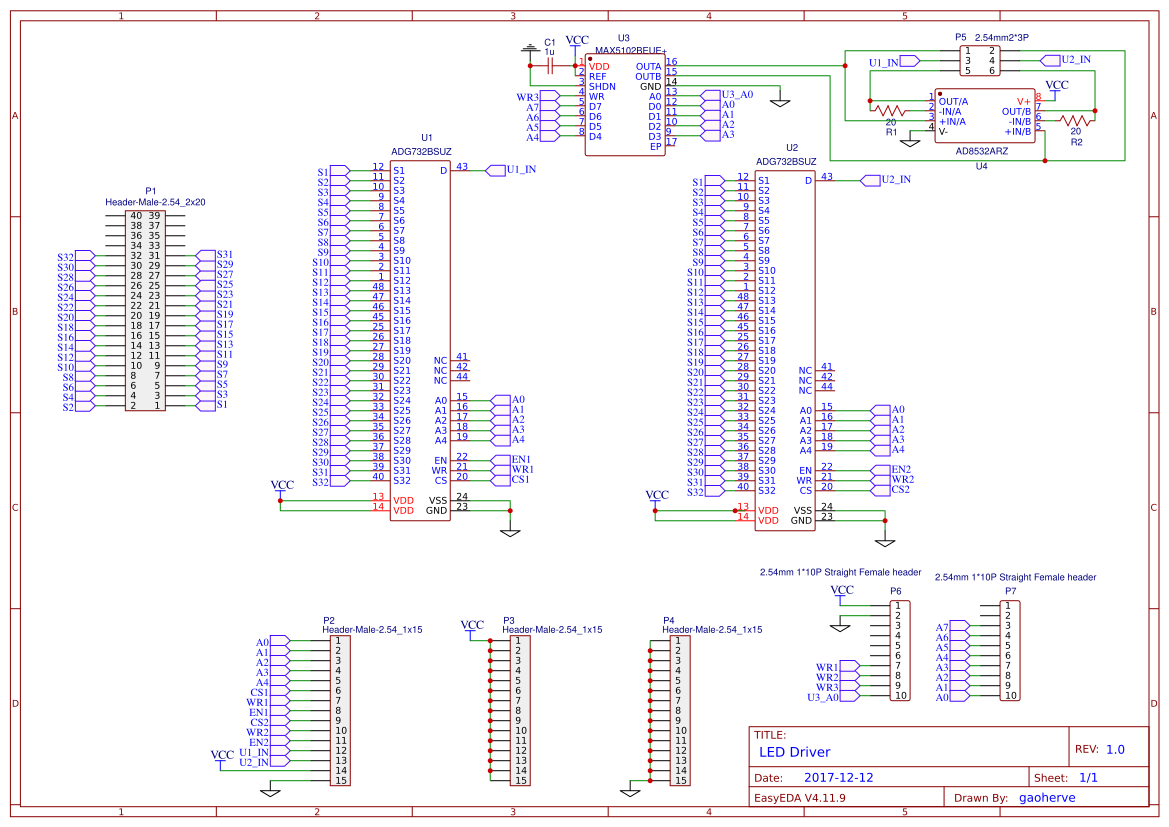The image size is (1169, 827).
Task: Select resistor R2 symbol
Action: [x=1077, y=122]
